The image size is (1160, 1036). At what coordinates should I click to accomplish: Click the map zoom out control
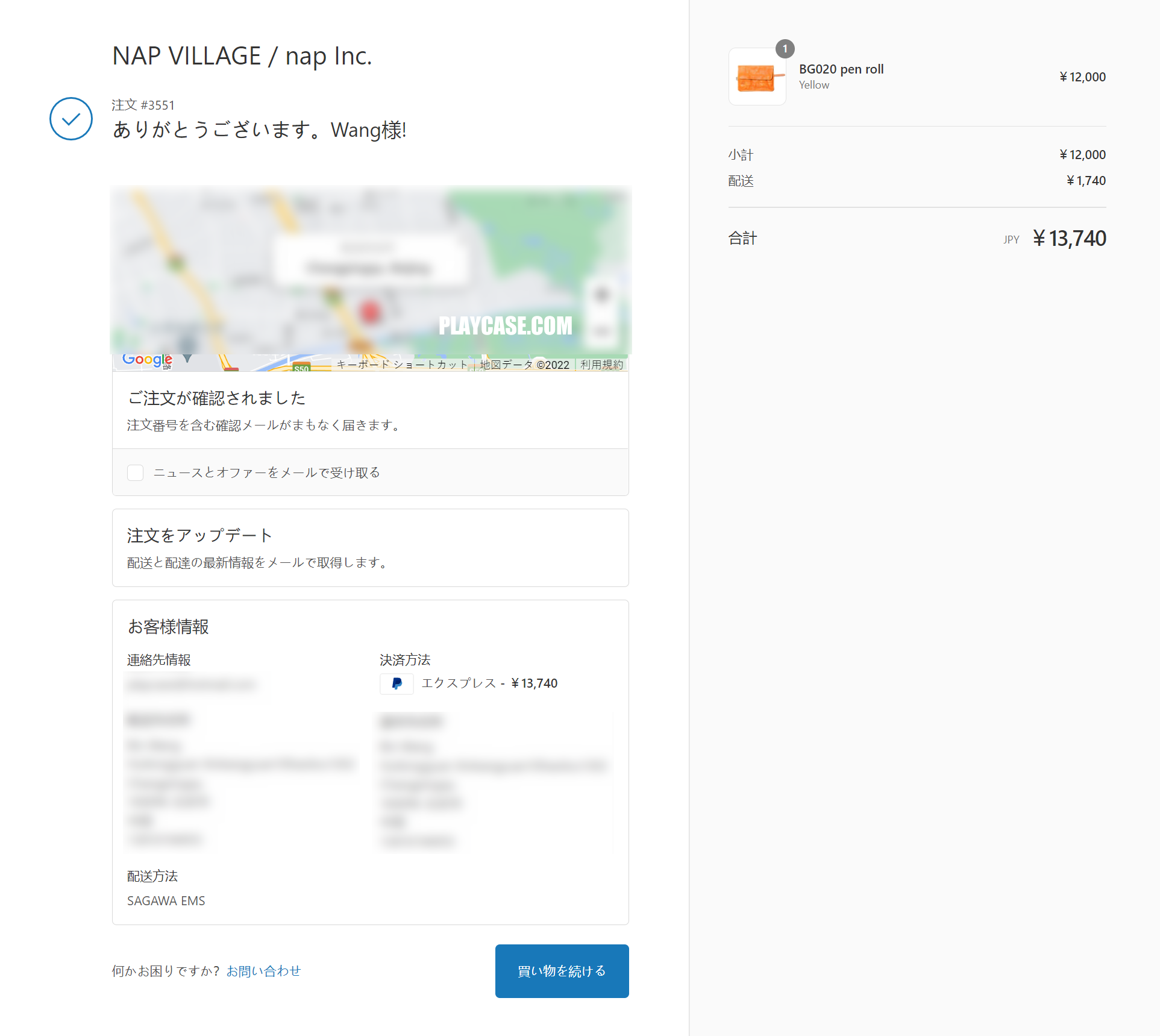(x=602, y=330)
